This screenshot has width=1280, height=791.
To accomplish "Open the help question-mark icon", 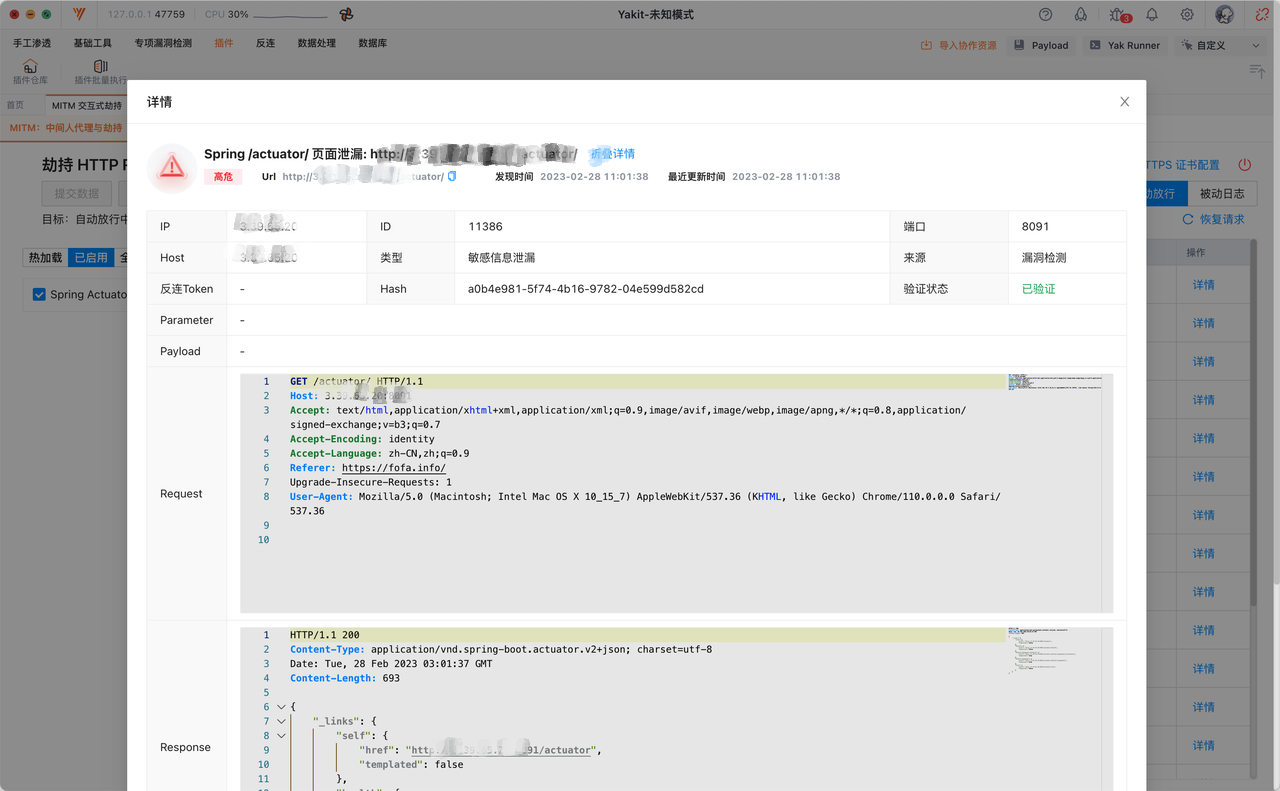I will point(1046,15).
